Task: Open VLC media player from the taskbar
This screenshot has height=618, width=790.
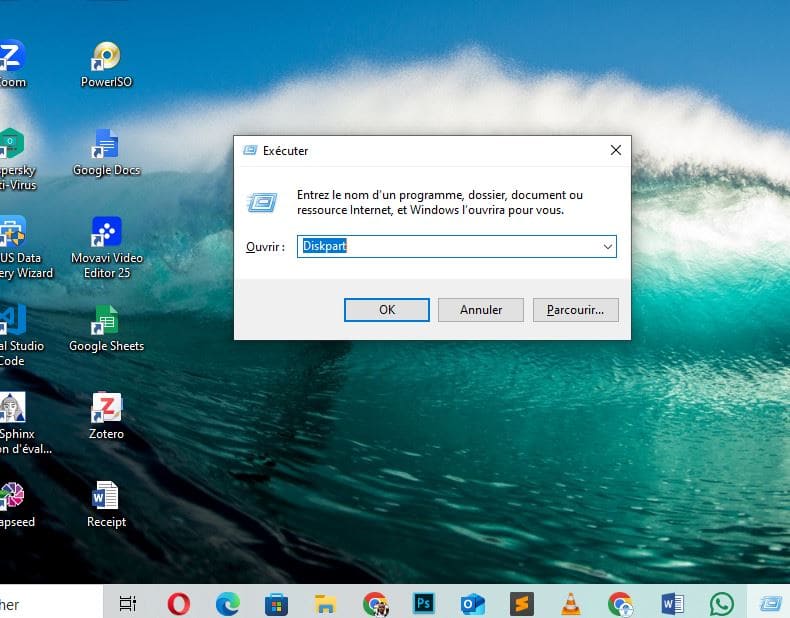Action: (570, 603)
